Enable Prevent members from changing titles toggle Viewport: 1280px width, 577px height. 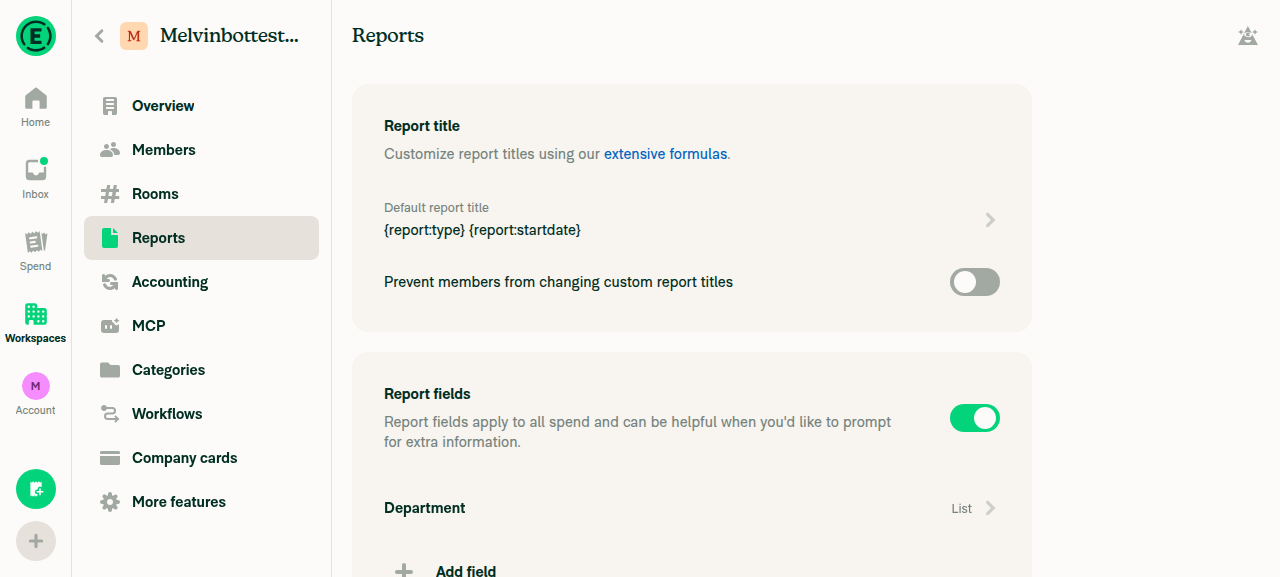tap(975, 282)
